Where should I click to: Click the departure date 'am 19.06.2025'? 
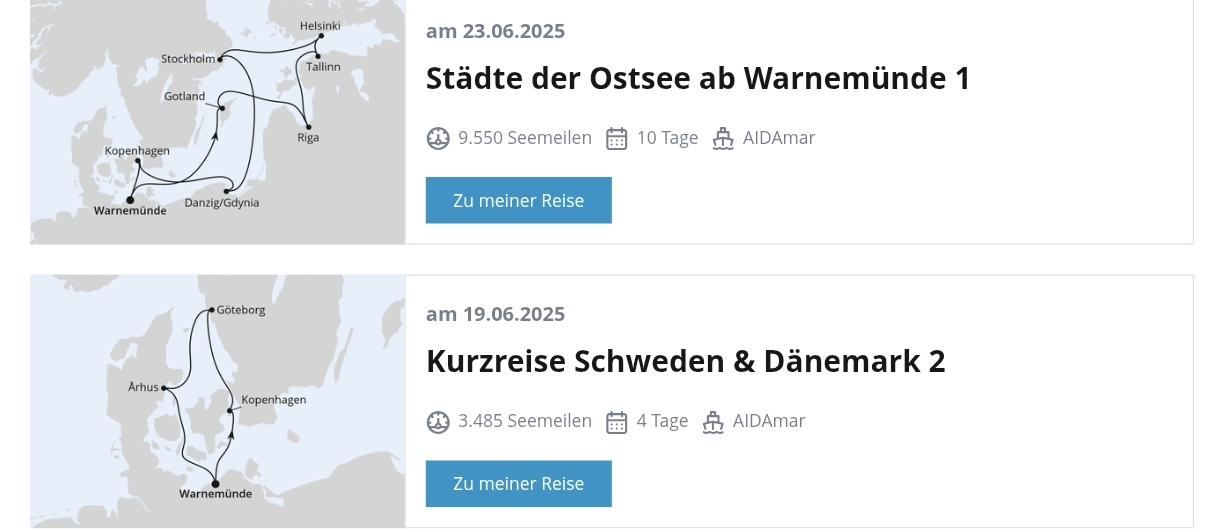coord(495,314)
